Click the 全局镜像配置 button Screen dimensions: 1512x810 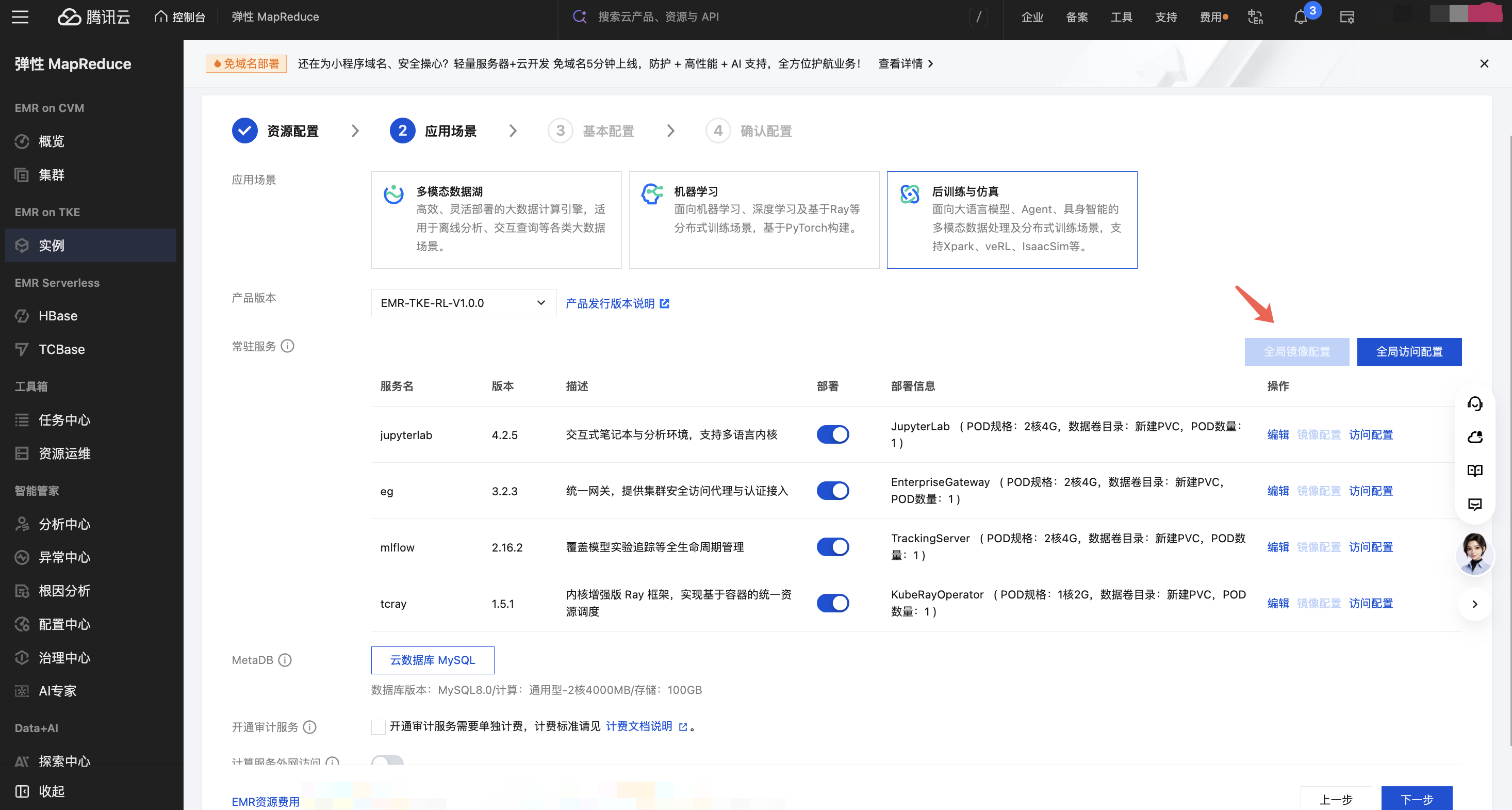[x=1296, y=351]
